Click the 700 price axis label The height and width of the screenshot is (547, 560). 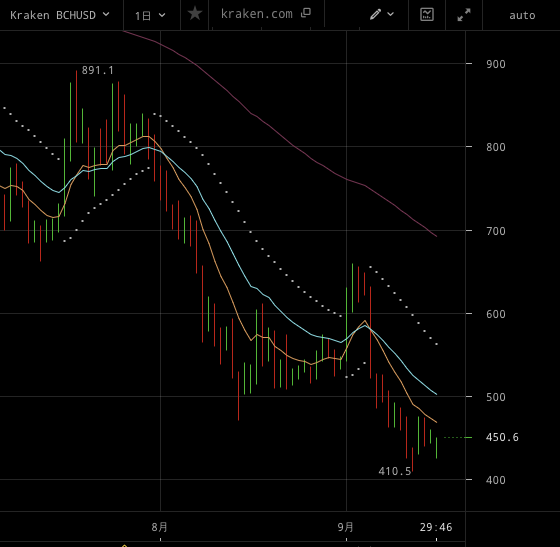(x=496, y=231)
